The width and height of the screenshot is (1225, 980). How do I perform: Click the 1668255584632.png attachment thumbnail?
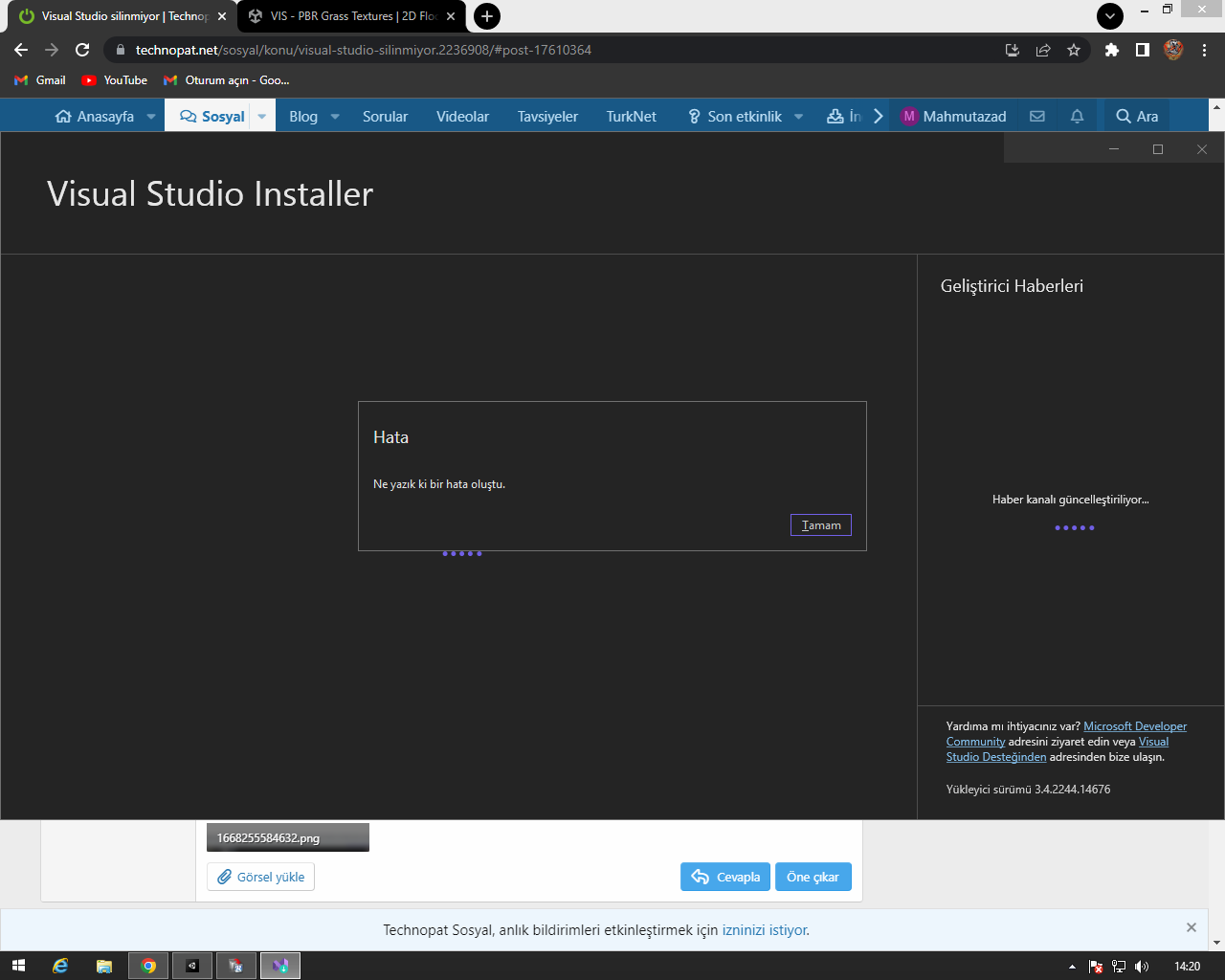288,837
